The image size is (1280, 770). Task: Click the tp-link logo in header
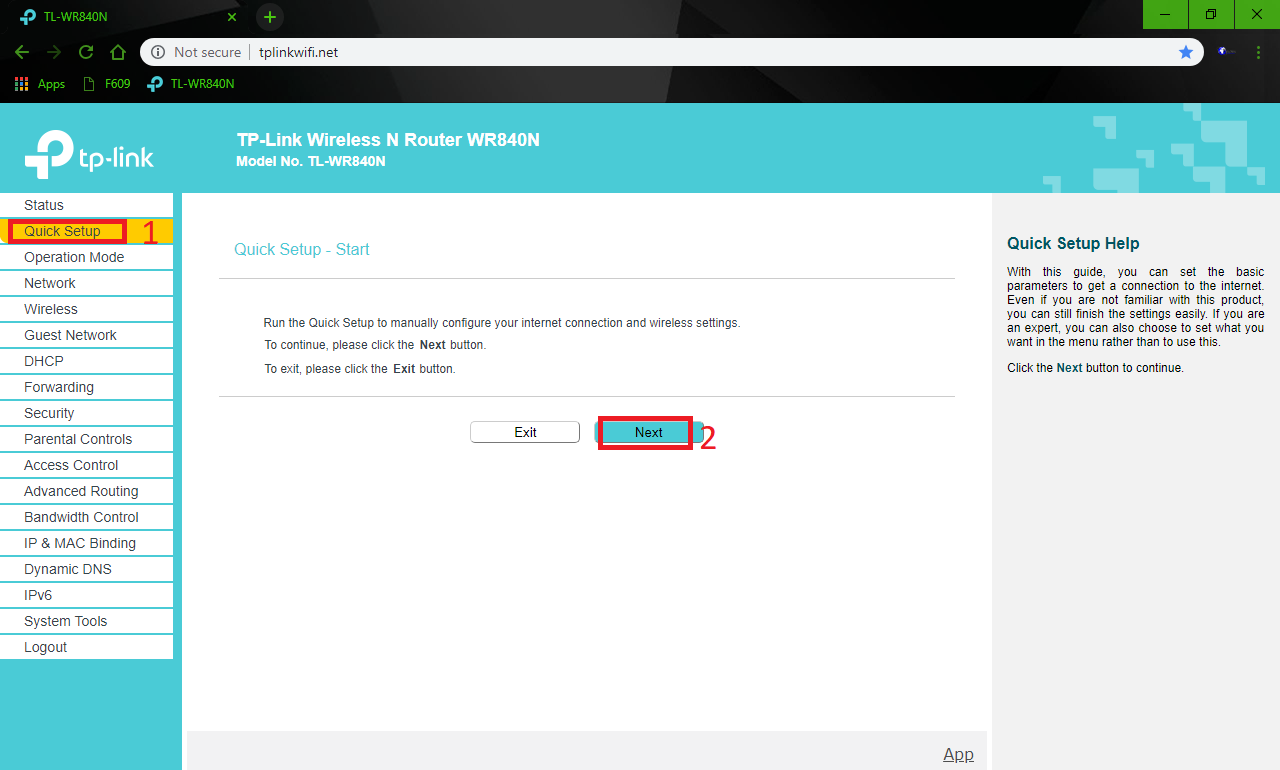(89, 155)
